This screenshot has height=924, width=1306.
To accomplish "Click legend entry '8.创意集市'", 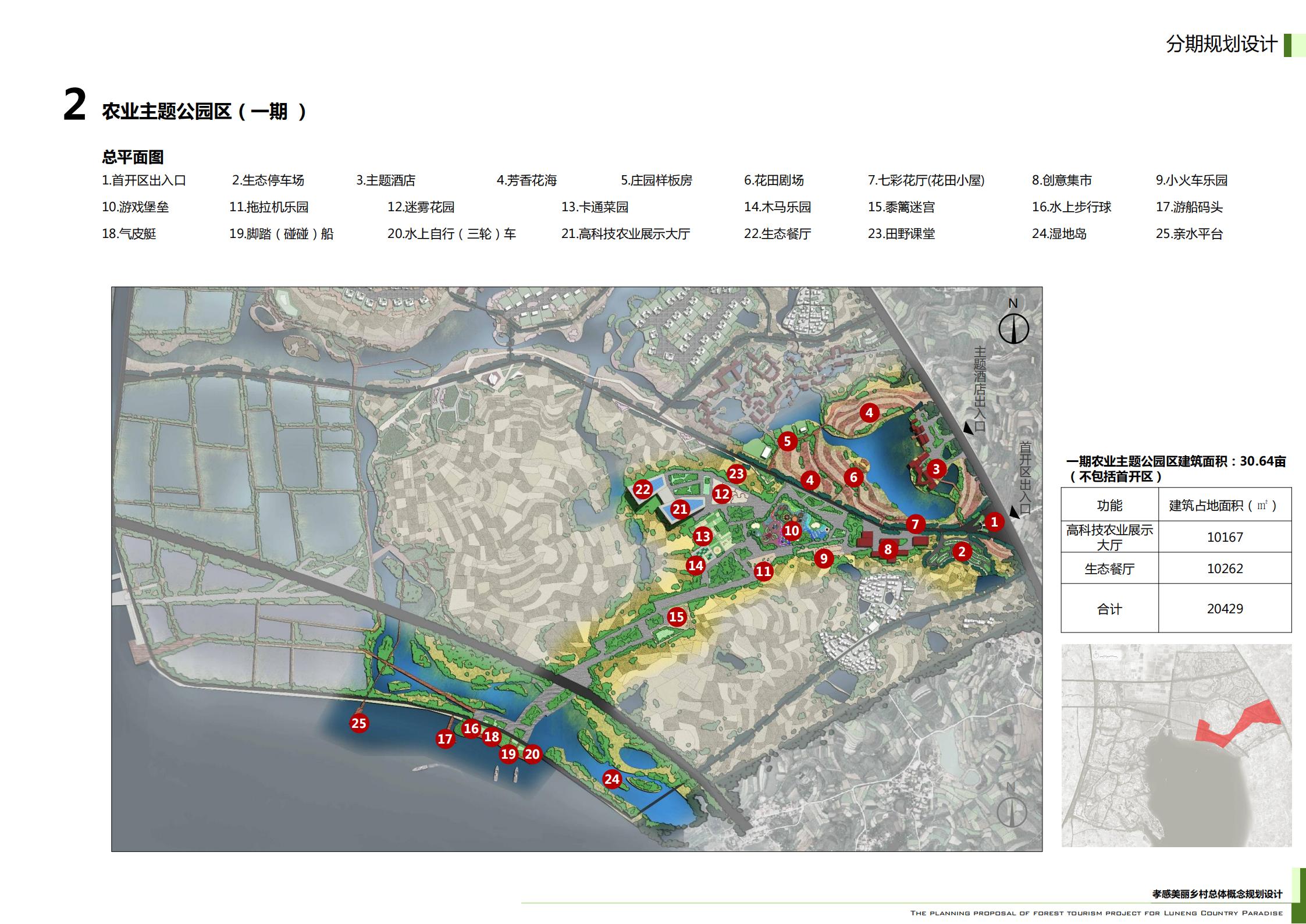I will [x=1062, y=180].
